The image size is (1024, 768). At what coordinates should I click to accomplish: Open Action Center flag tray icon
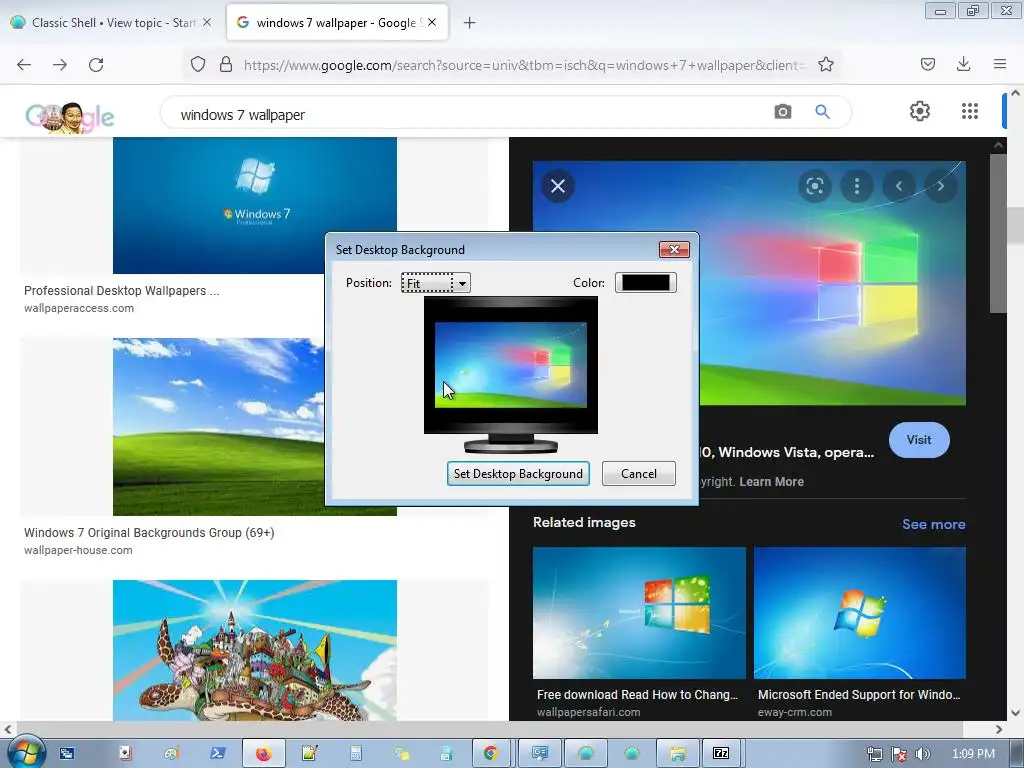[899, 754]
